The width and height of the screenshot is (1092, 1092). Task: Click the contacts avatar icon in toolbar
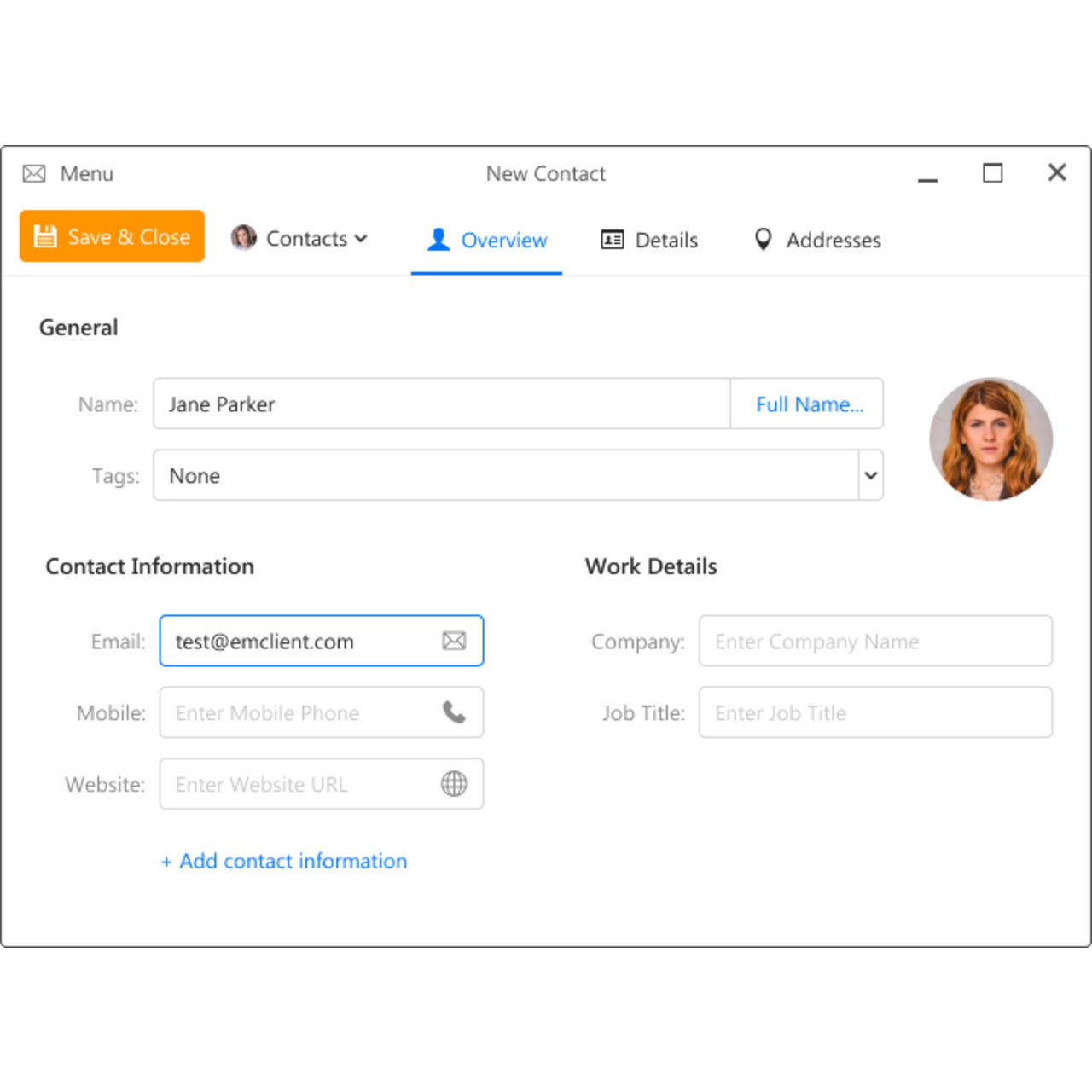pyautogui.click(x=244, y=238)
